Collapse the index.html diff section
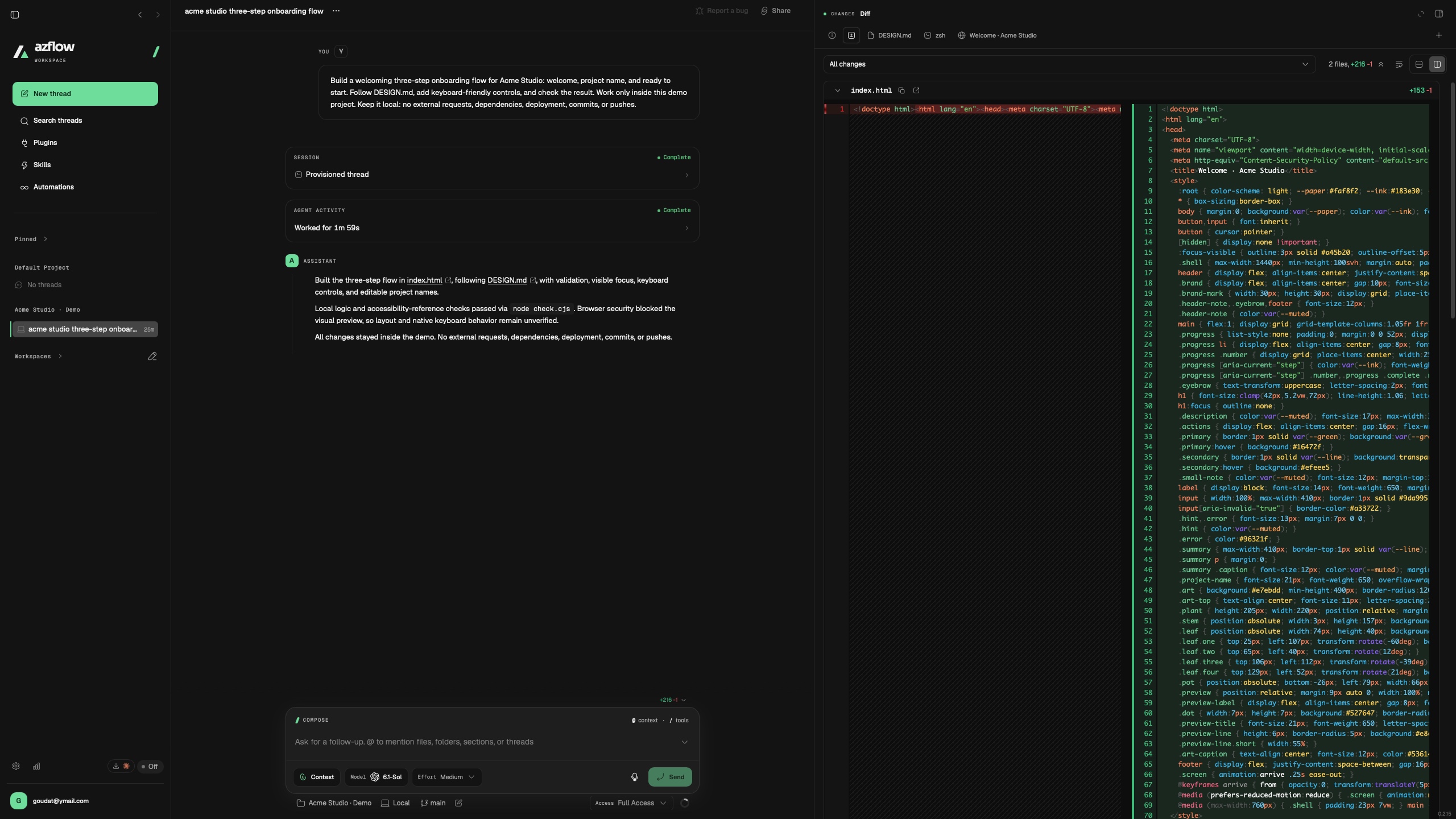The image size is (1456, 819). 837,90
